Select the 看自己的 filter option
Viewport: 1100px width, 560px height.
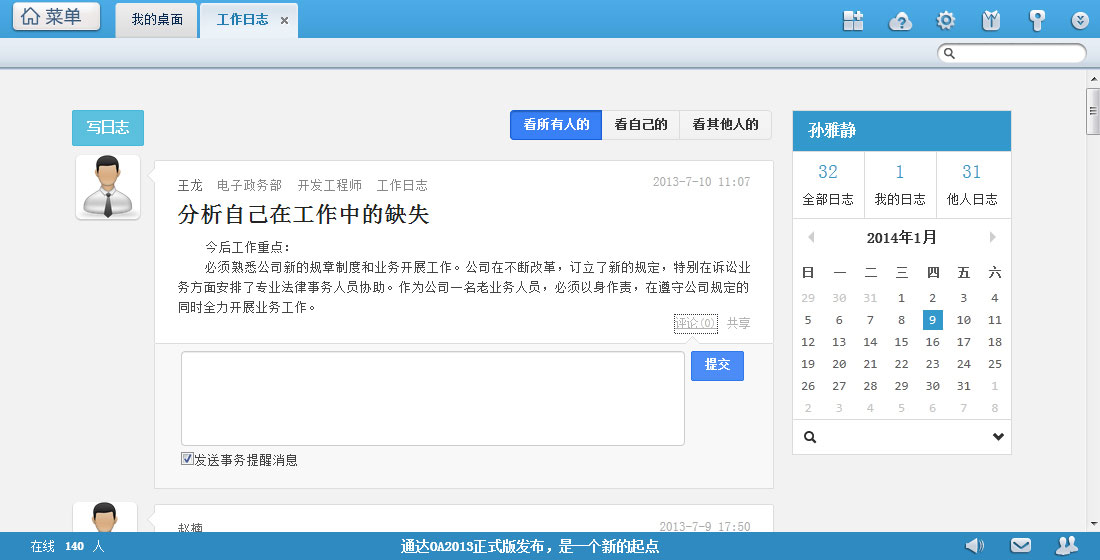[x=640, y=125]
